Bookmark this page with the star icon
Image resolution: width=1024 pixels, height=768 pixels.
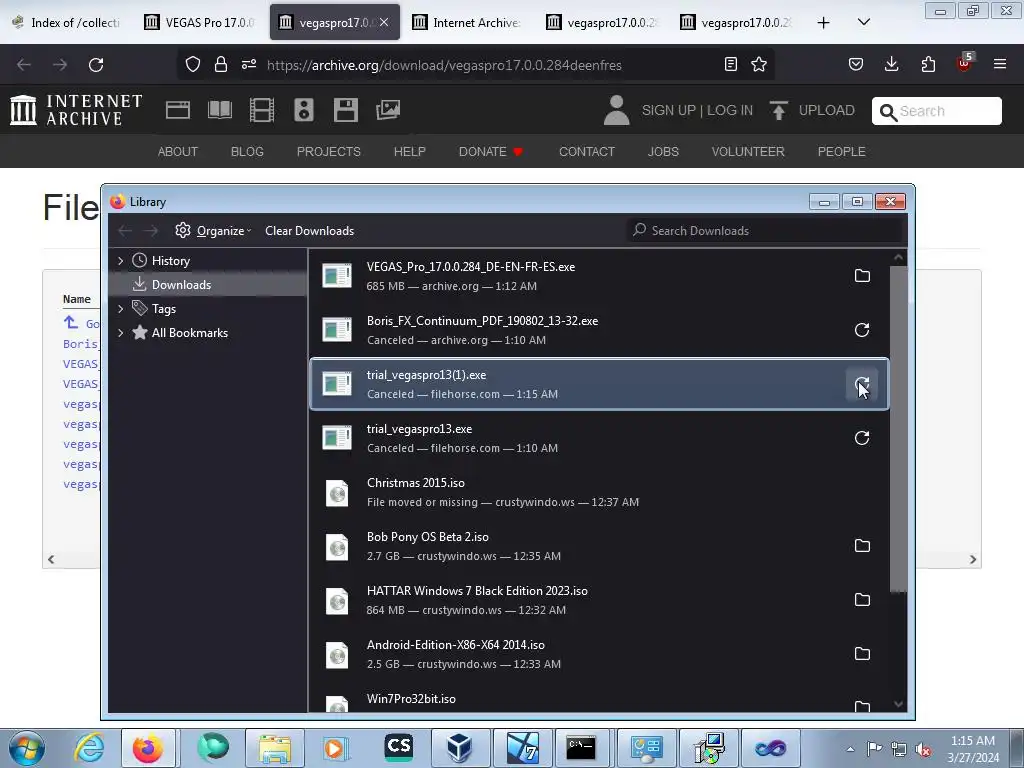[x=759, y=64]
